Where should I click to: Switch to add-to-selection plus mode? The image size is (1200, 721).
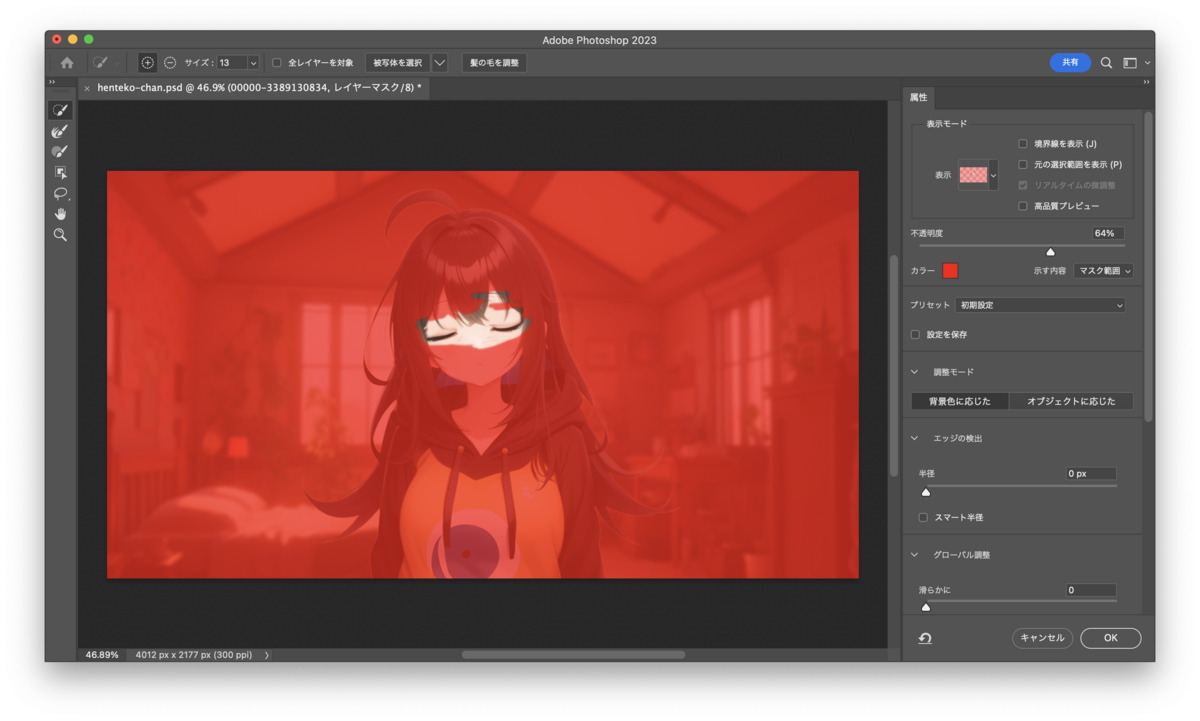click(x=147, y=63)
